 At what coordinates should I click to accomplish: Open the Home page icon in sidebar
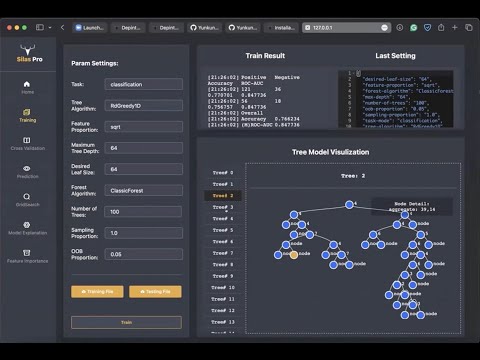point(27,84)
